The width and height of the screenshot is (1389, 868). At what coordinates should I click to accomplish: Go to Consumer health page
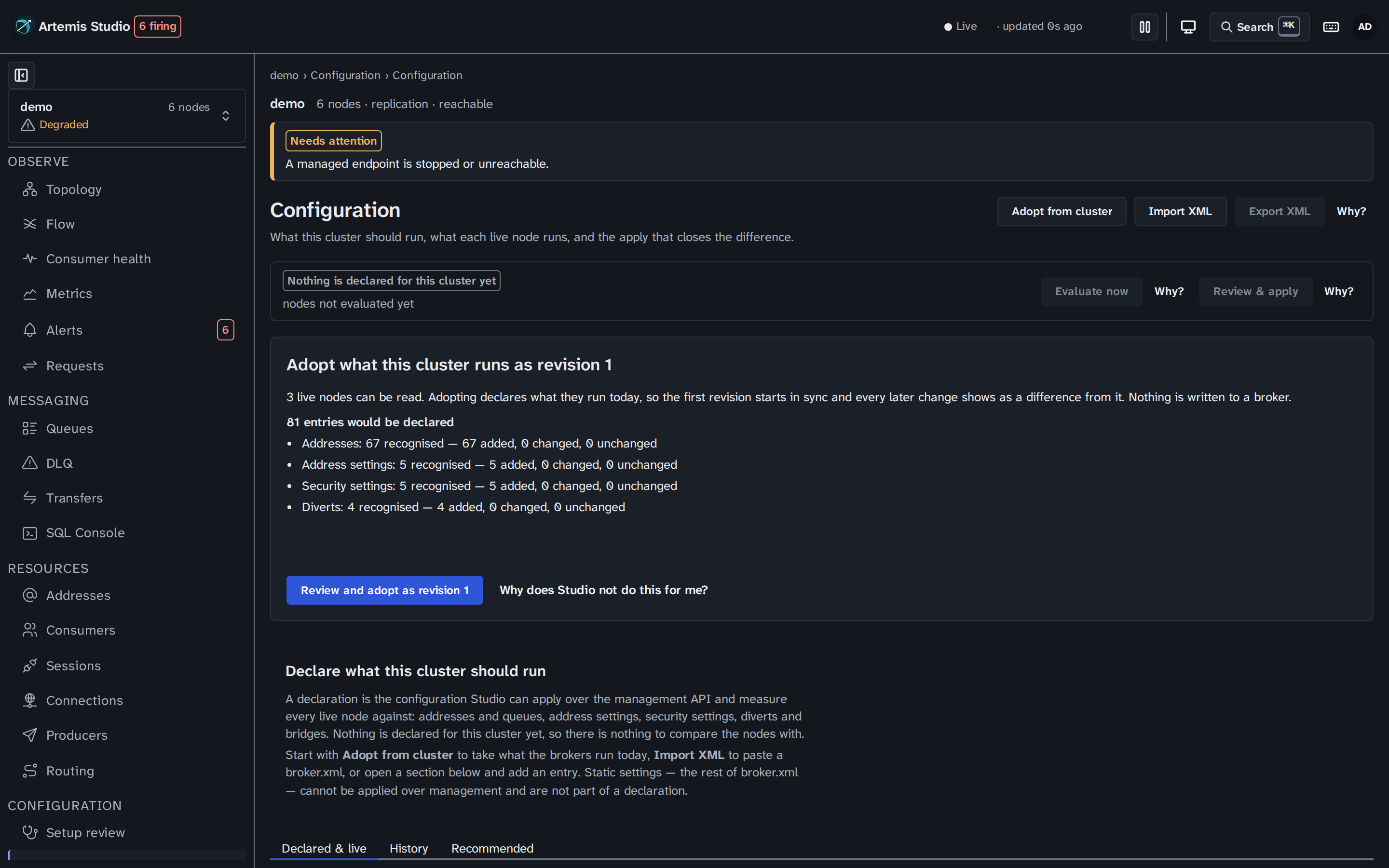(126, 259)
